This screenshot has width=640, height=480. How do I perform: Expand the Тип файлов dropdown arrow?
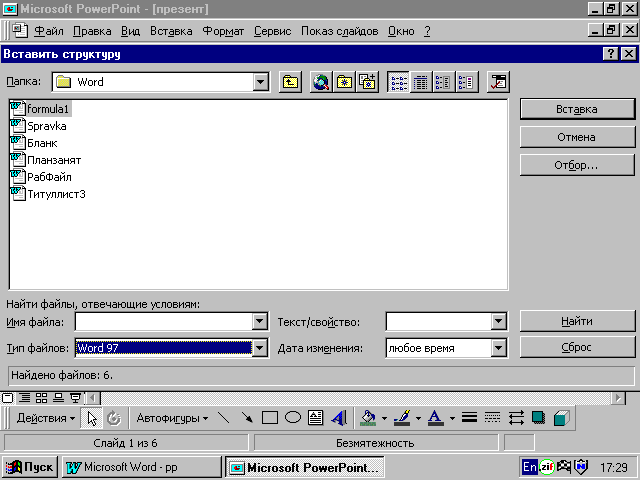coord(260,348)
